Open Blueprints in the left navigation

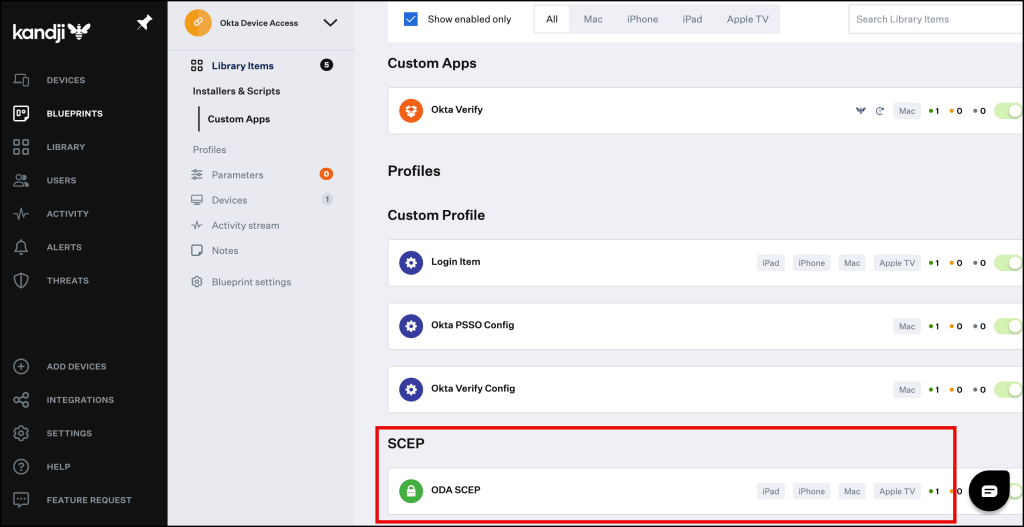tap(74, 114)
